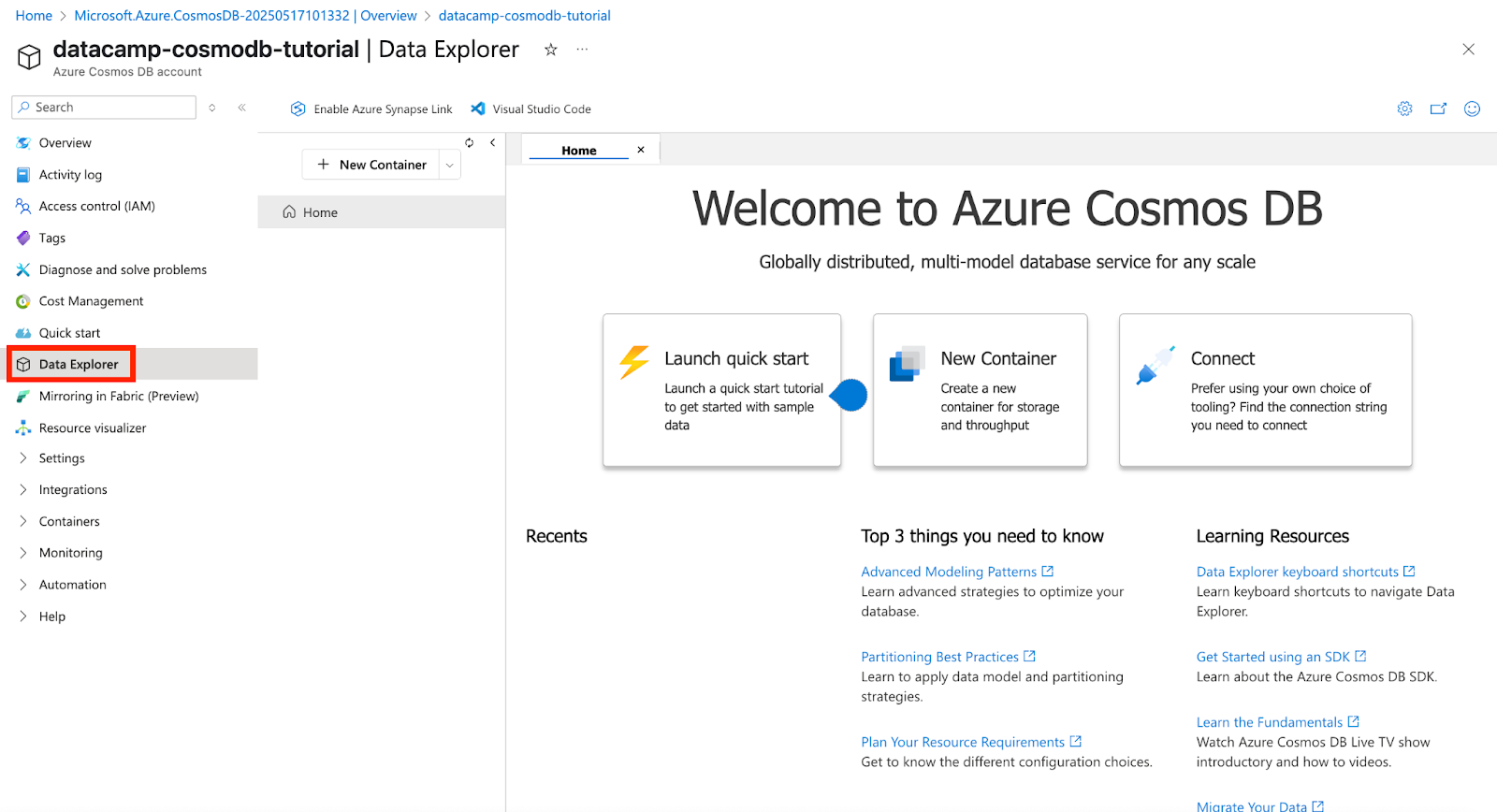
Task: Click Enable Azure Synapse Link button
Action: (x=371, y=109)
